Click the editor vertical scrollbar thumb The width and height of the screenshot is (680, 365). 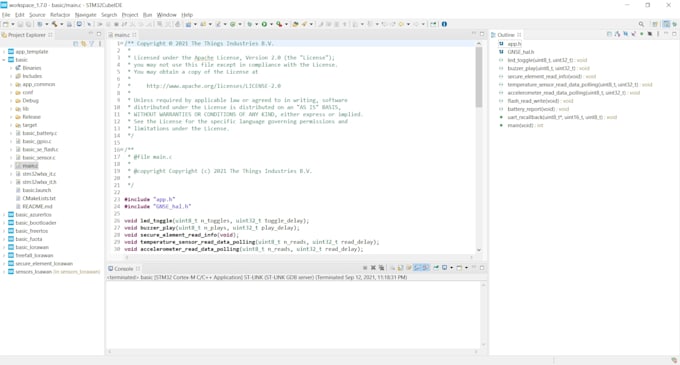tap(479, 76)
